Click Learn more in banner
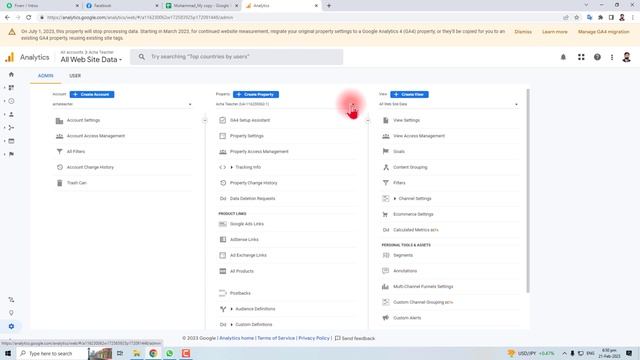This screenshot has width=640, height=360. (x=555, y=32)
